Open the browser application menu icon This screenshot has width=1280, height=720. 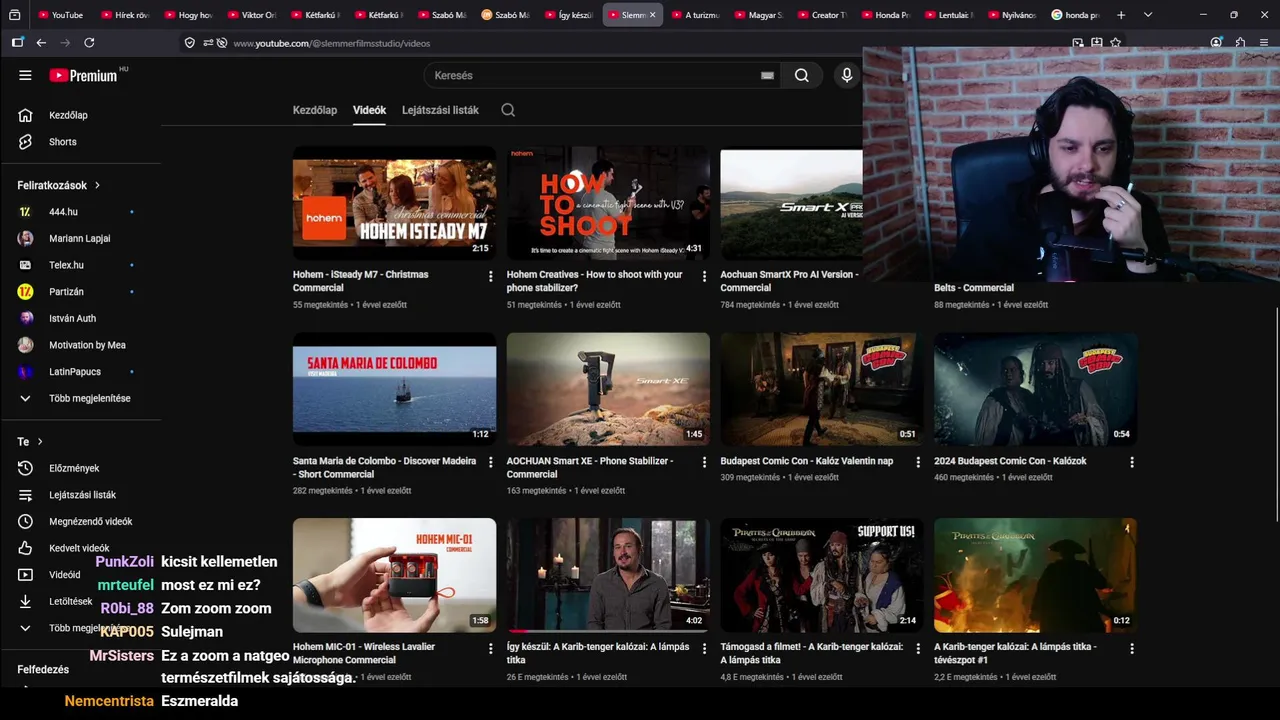tap(1264, 43)
